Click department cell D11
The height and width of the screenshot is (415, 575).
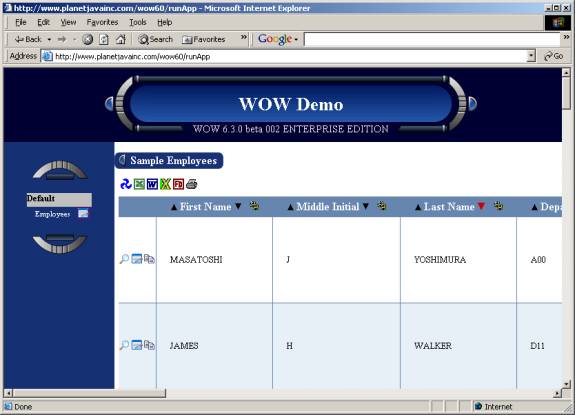click(539, 345)
